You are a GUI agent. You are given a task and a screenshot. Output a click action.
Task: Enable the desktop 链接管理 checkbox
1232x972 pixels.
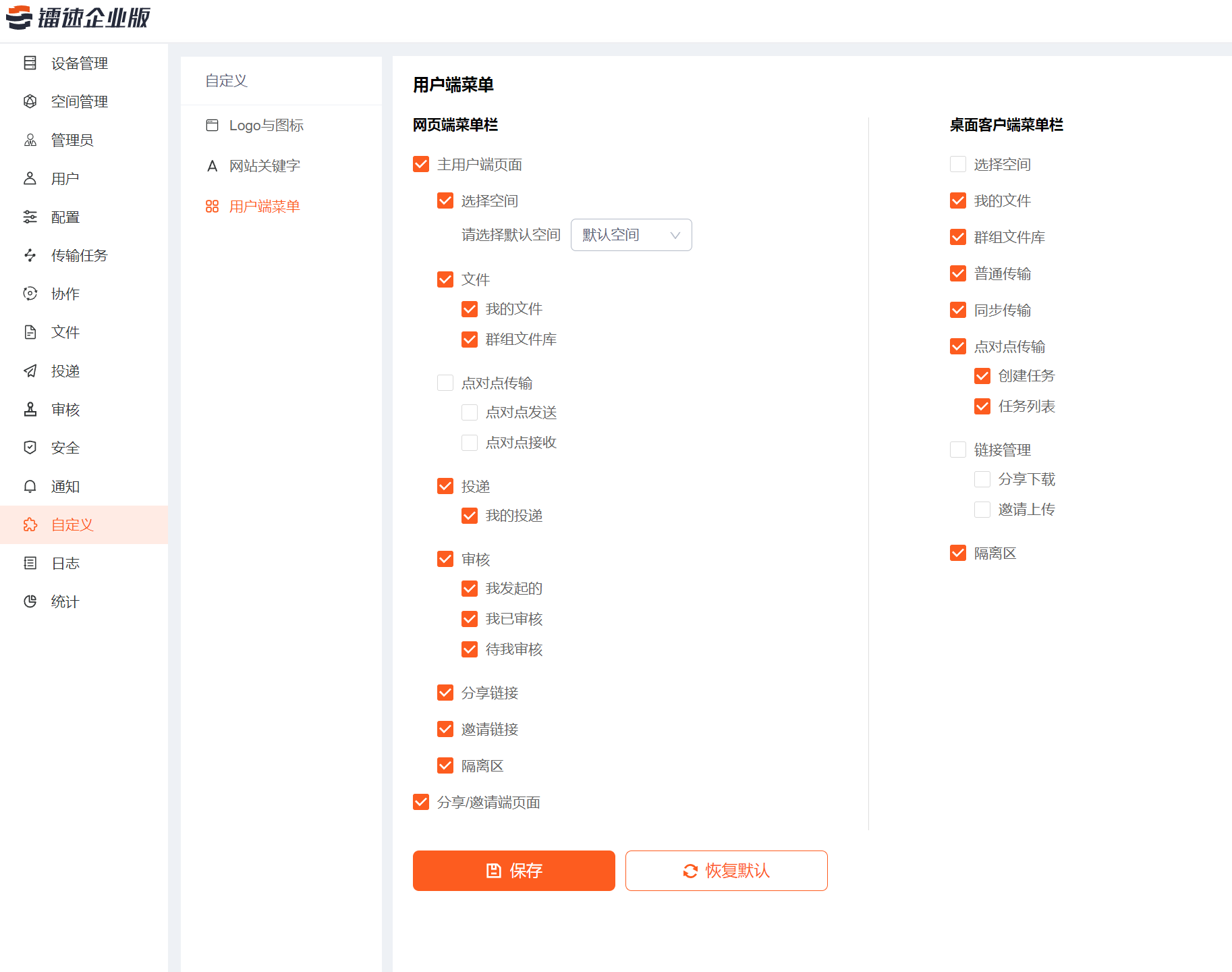click(958, 450)
